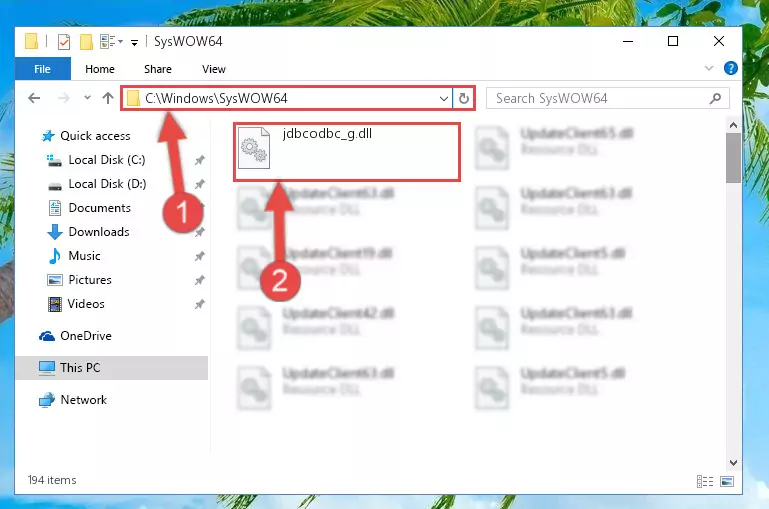Expand the ribbon with the chevron

[709, 68]
